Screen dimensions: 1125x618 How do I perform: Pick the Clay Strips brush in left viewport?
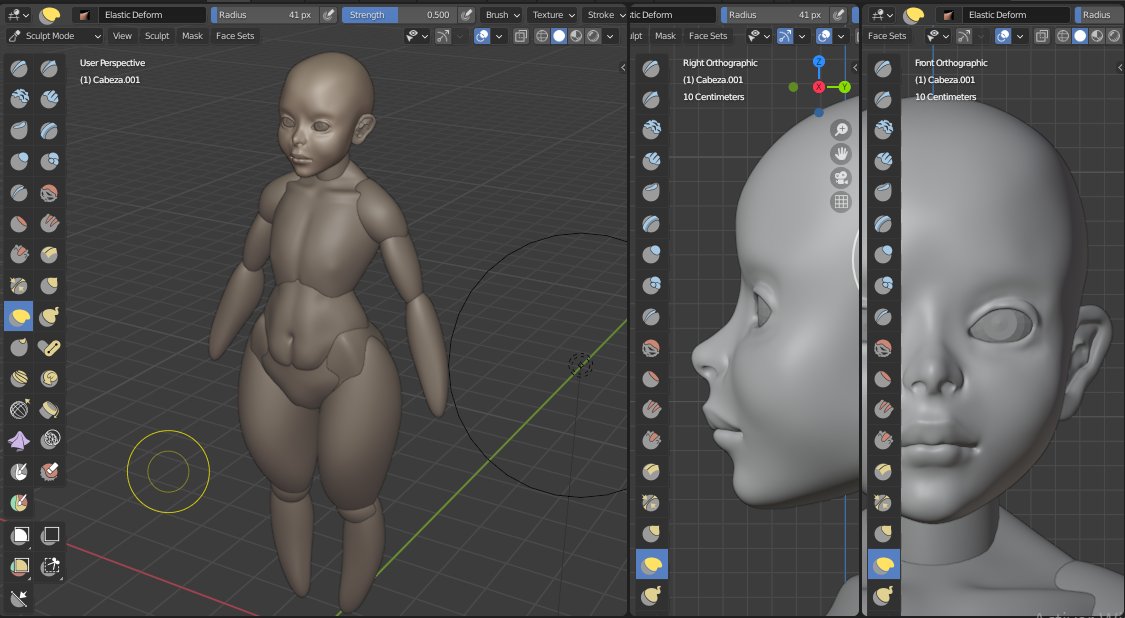pyautogui.click(x=50, y=99)
